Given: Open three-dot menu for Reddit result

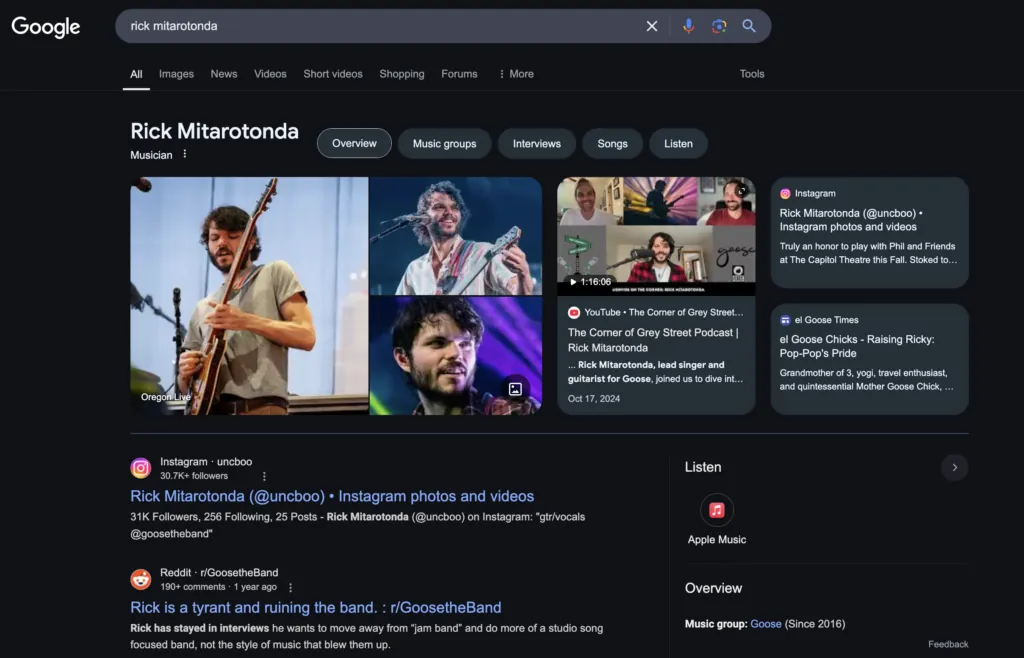Looking at the screenshot, I should pos(291,588).
